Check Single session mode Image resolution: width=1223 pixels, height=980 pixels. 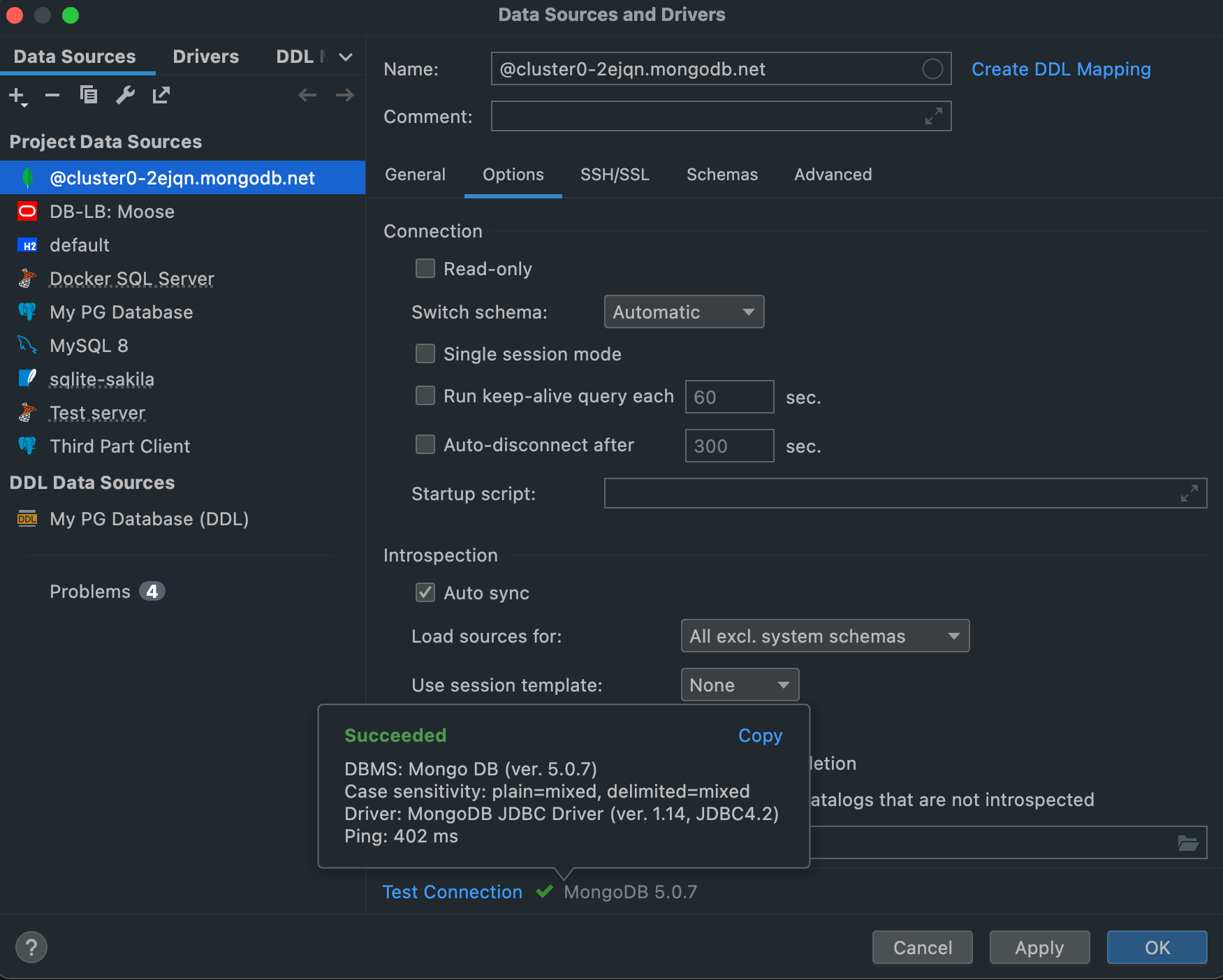click(x=425, y=353)
